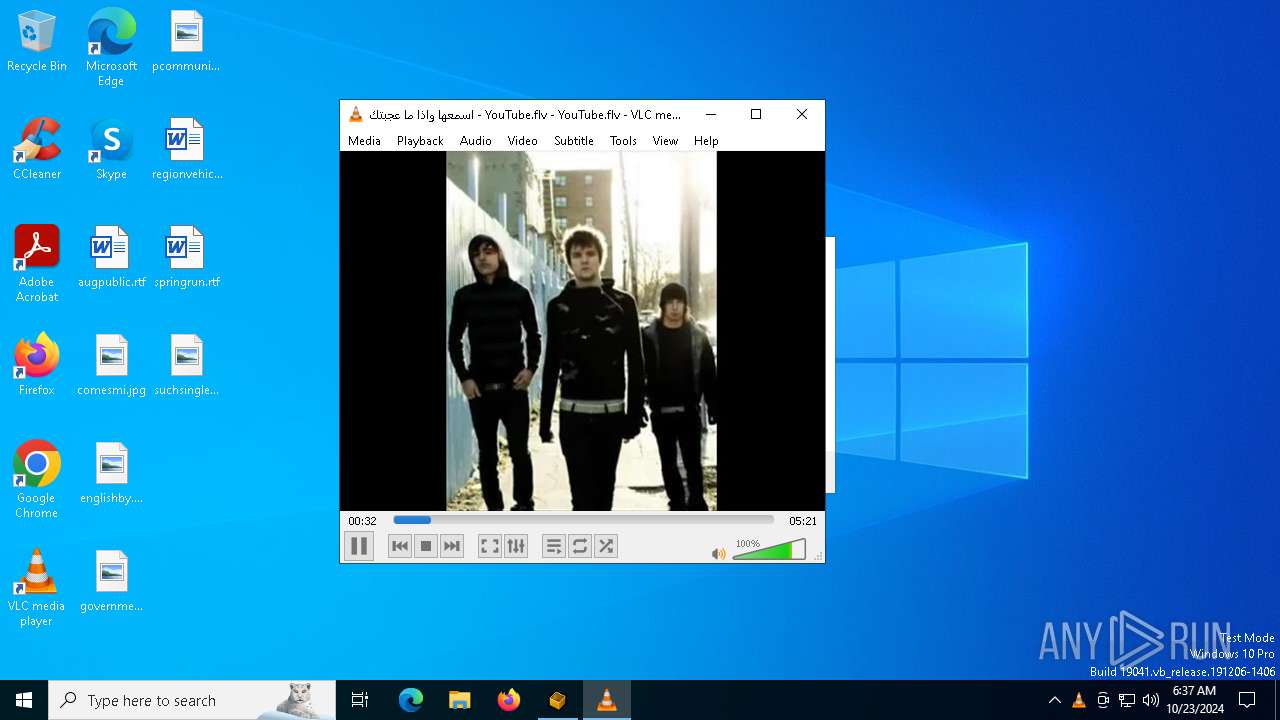
Task: Toggle random shuffle playback in VLC
Action: click(606, 546)
